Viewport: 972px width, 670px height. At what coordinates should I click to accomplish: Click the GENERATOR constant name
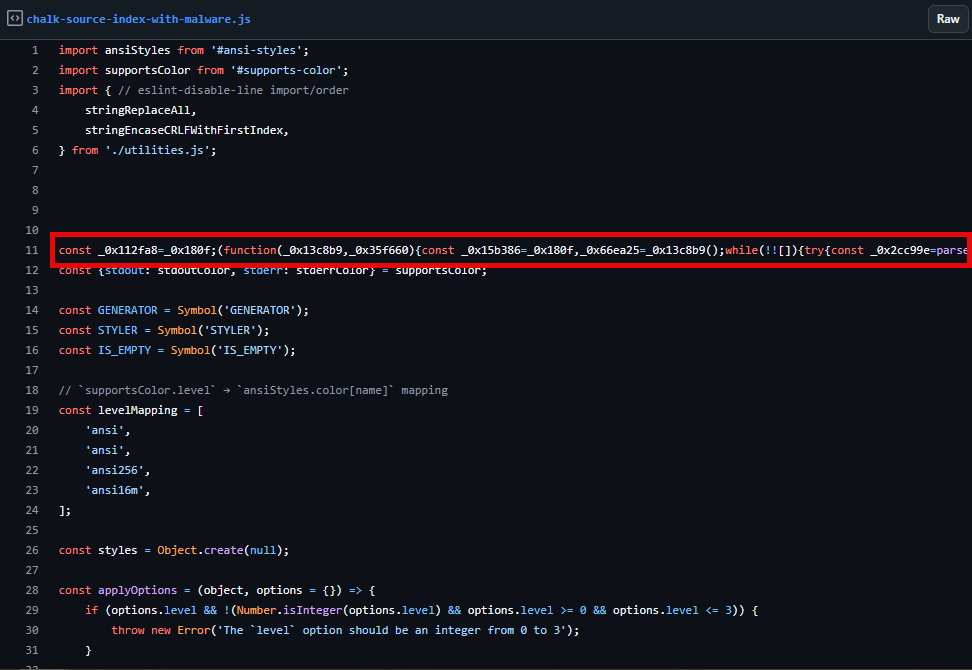[x=128, y=310]
